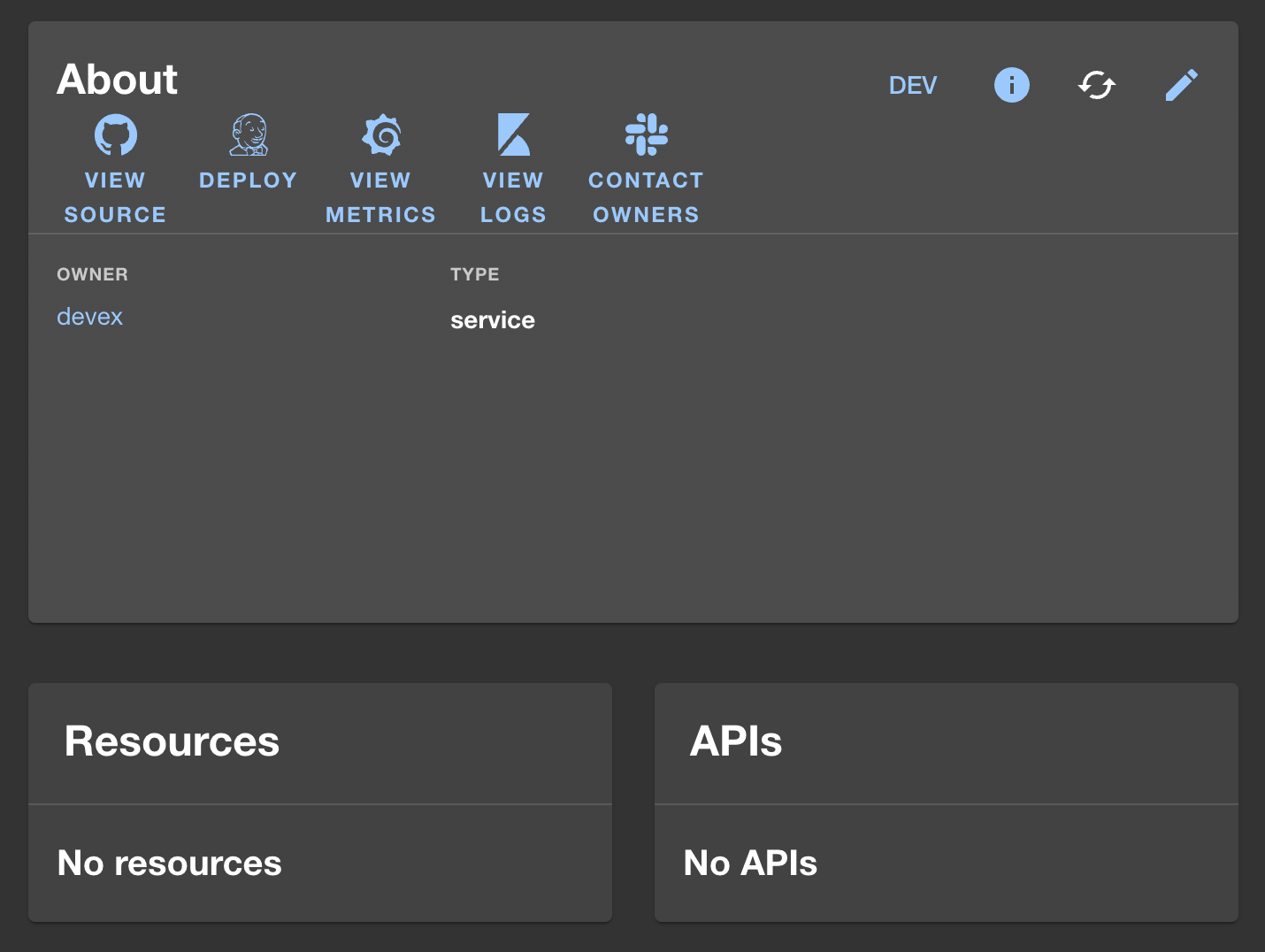
Task: Click the edit metadata pencil icon
Action: (1182, 85)
